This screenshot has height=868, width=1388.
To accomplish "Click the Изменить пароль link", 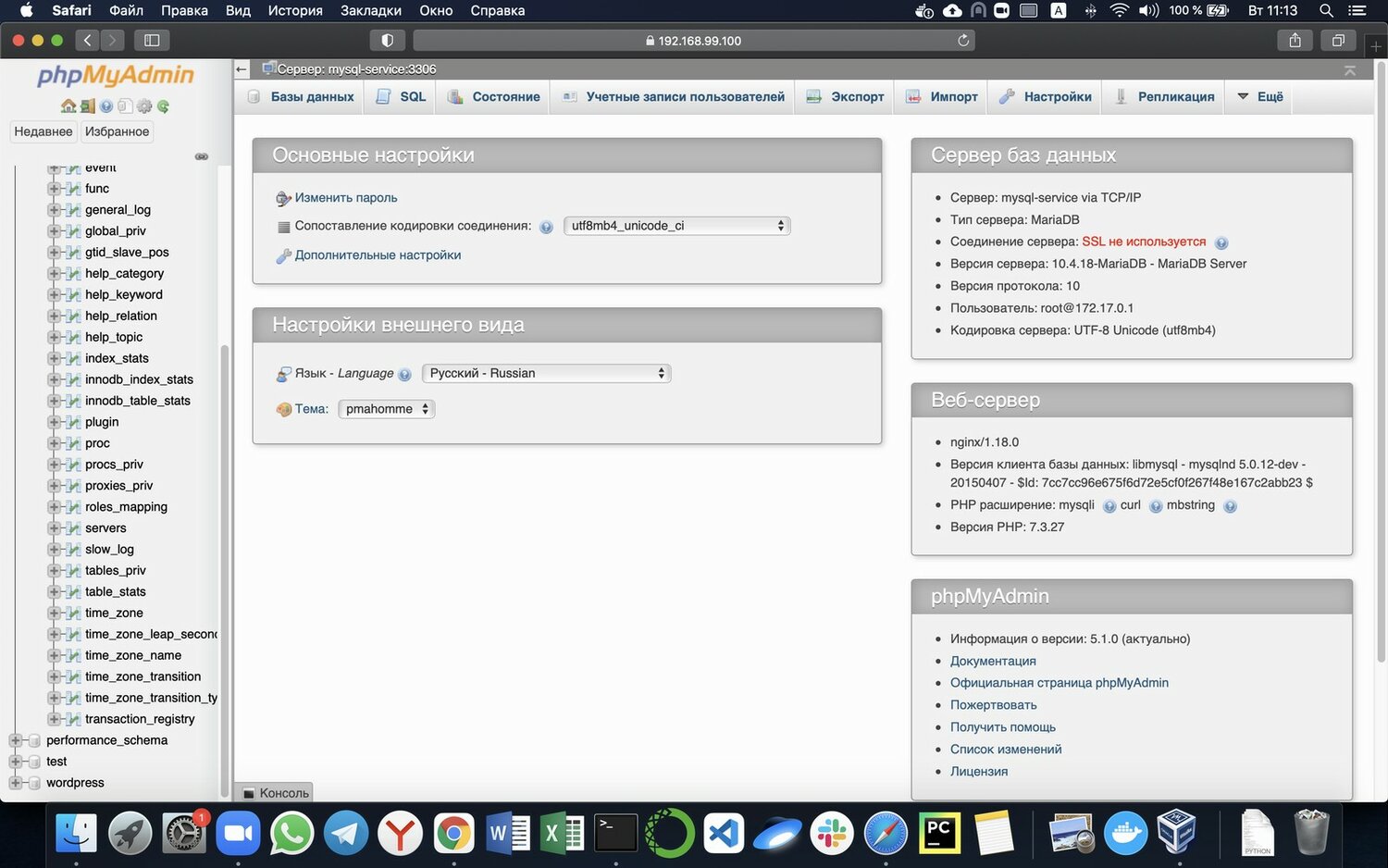I will click(346, 198).
